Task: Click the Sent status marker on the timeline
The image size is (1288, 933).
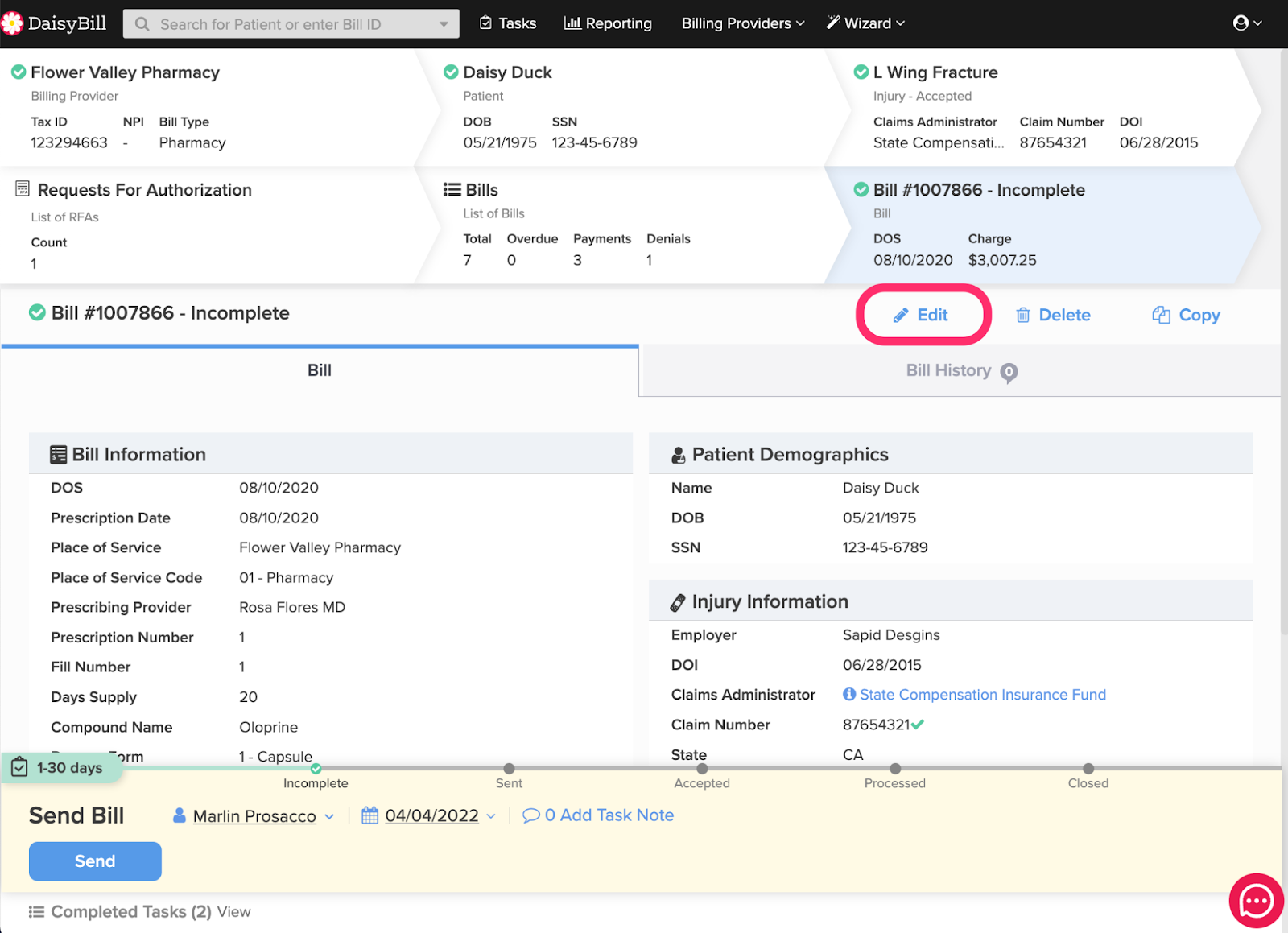Action: 509,769
